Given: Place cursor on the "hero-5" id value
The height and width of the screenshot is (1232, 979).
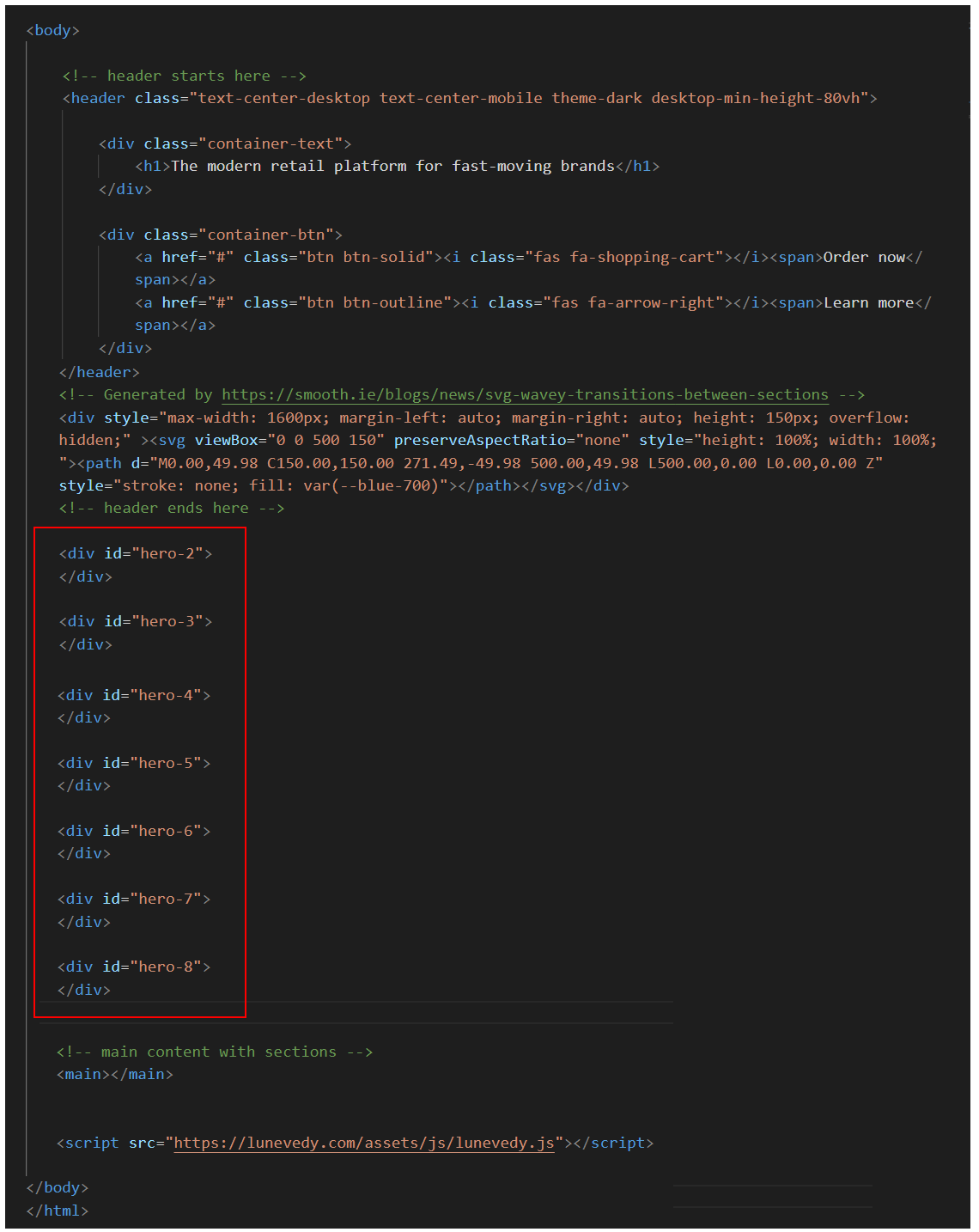Looking at the screenshot, I should pyautogui.click(x=170, y=763).
